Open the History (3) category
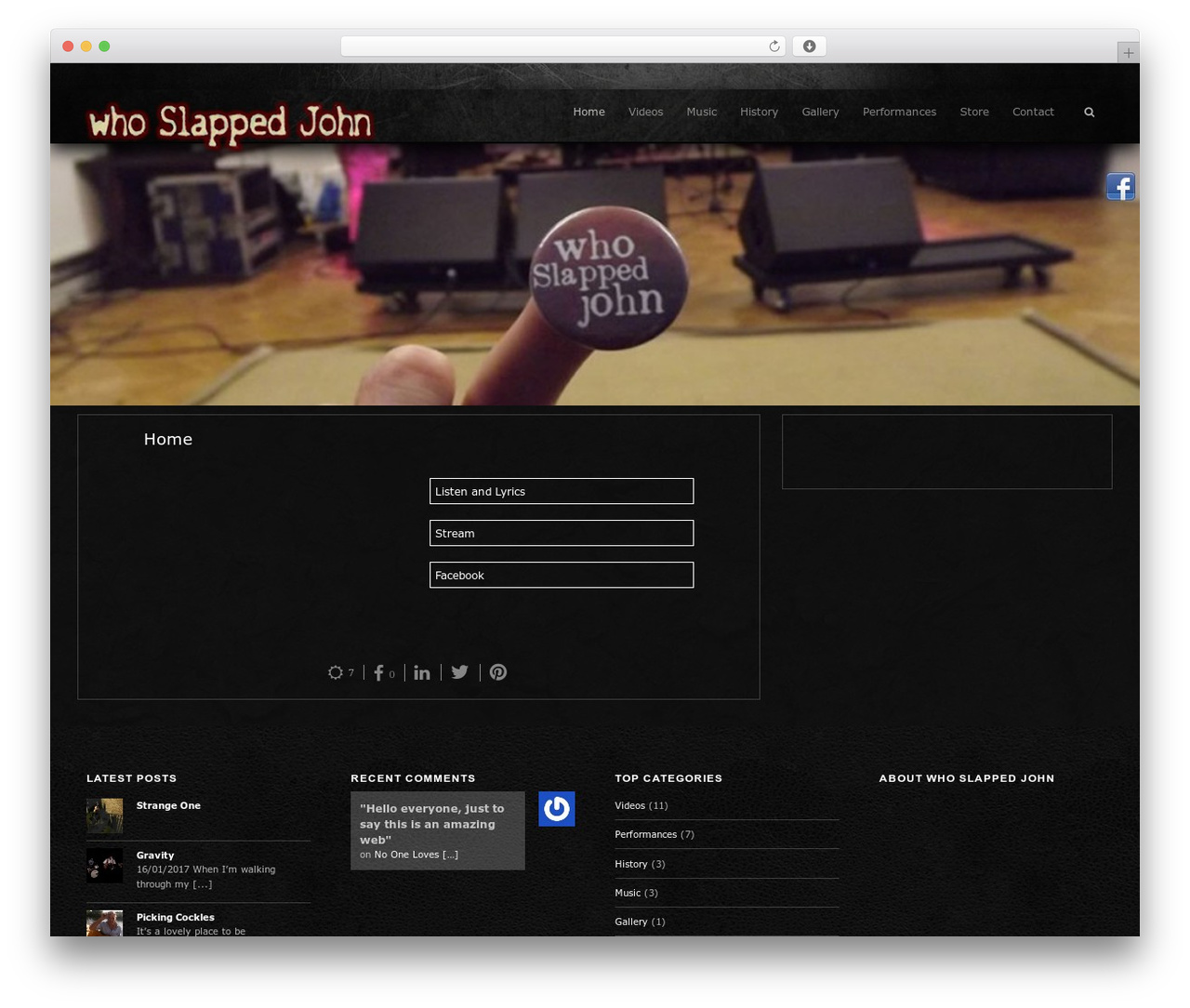1190x1008 pixels. [x=640, y=864]
